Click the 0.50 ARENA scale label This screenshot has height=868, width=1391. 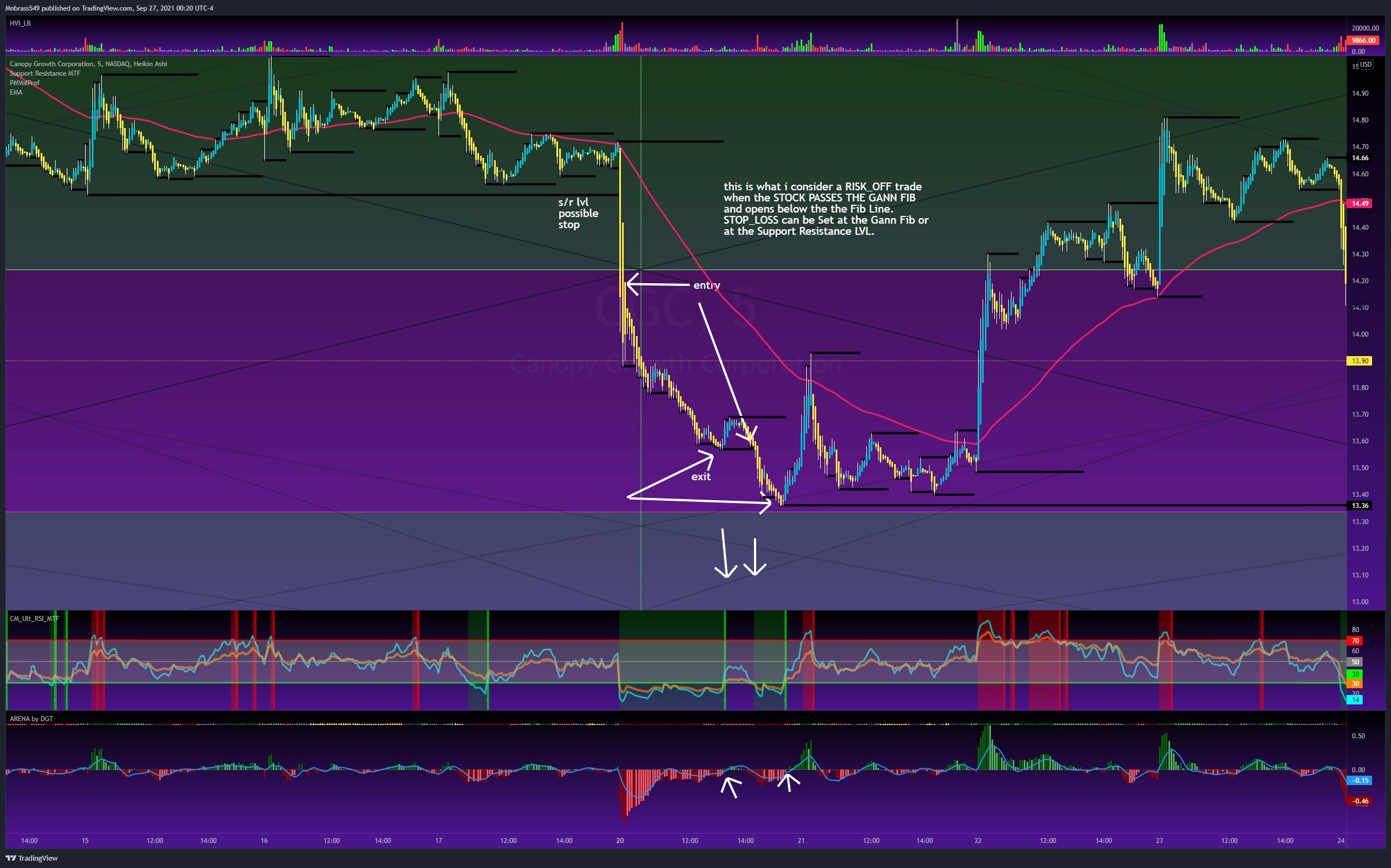pyautogui.click(x=1358, y=736)
